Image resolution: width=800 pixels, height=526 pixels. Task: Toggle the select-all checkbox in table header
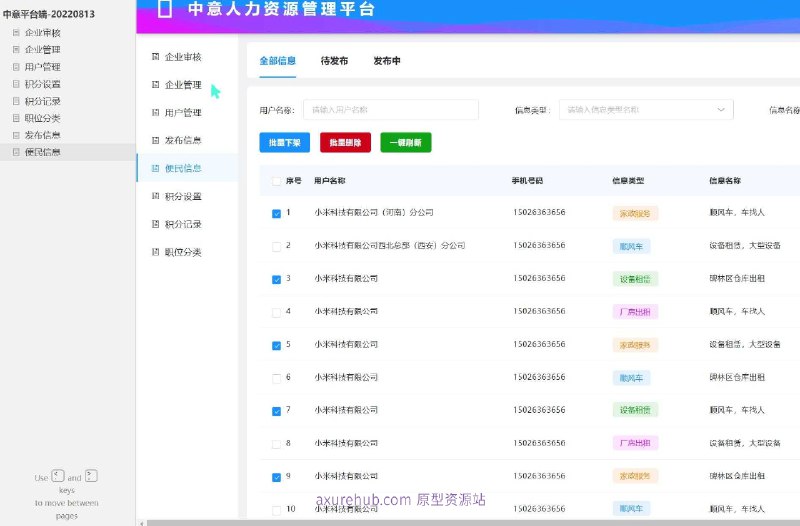click(277, 181)
